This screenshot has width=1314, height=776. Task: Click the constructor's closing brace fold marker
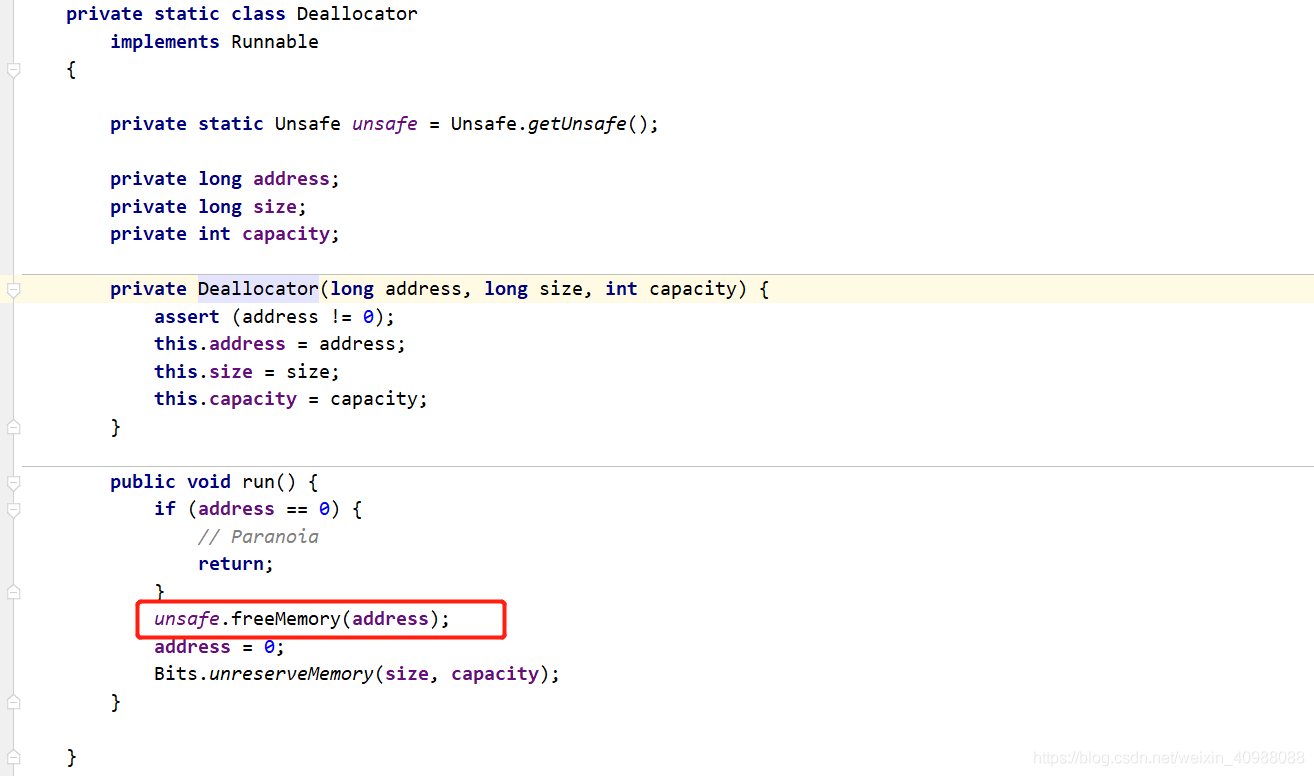point(13,427)
